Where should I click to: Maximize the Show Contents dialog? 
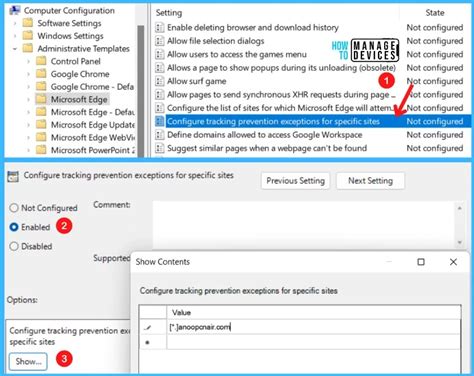pyautogui.click(x=421, y=262)
